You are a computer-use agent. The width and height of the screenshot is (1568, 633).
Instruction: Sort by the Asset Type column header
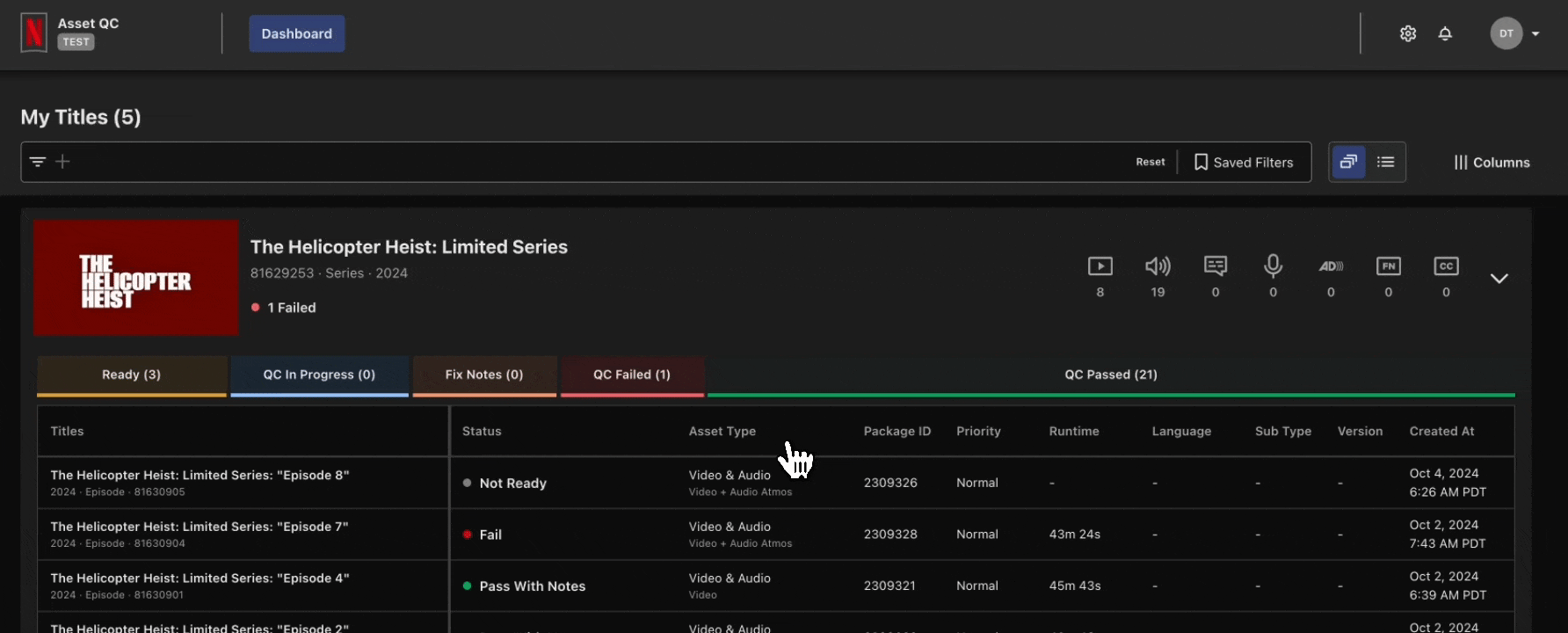pos(722,431)
